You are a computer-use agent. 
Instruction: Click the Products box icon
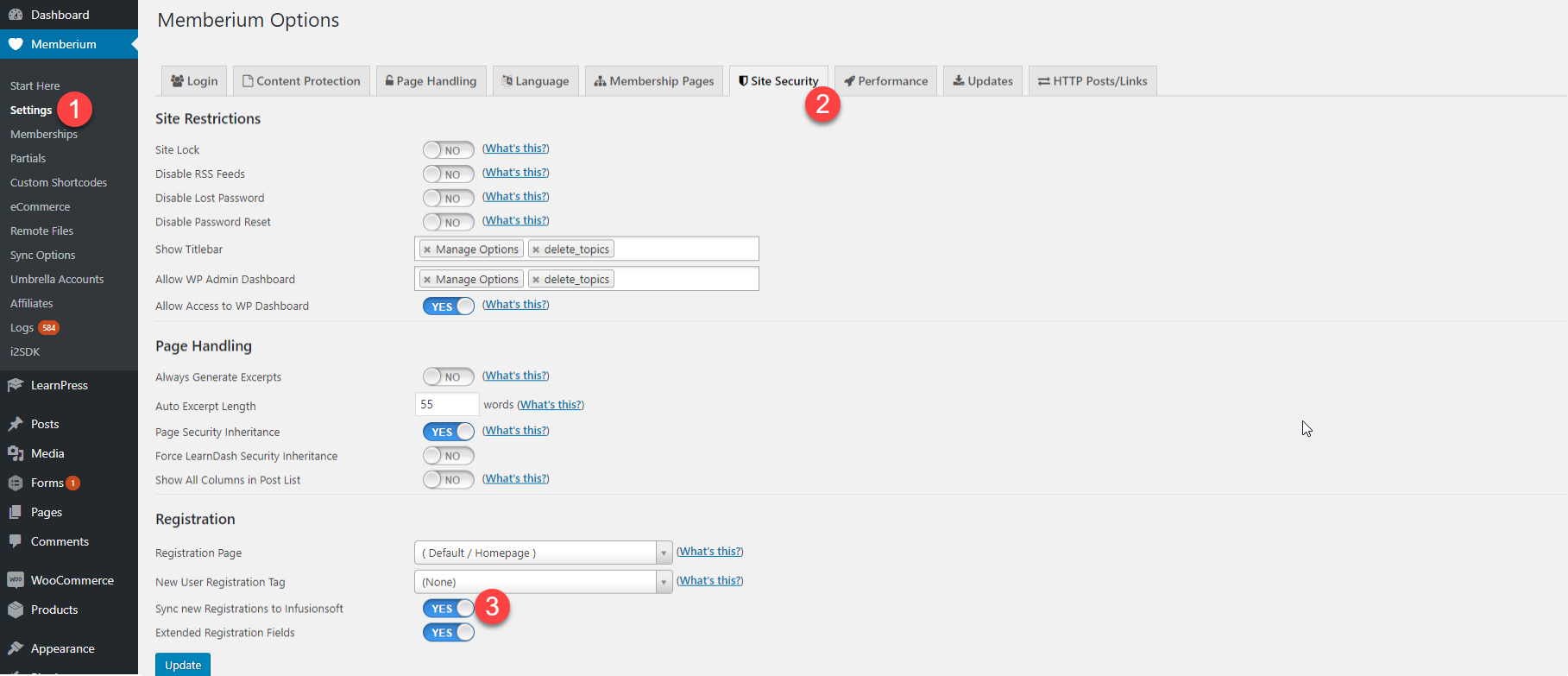coord(16,610)
